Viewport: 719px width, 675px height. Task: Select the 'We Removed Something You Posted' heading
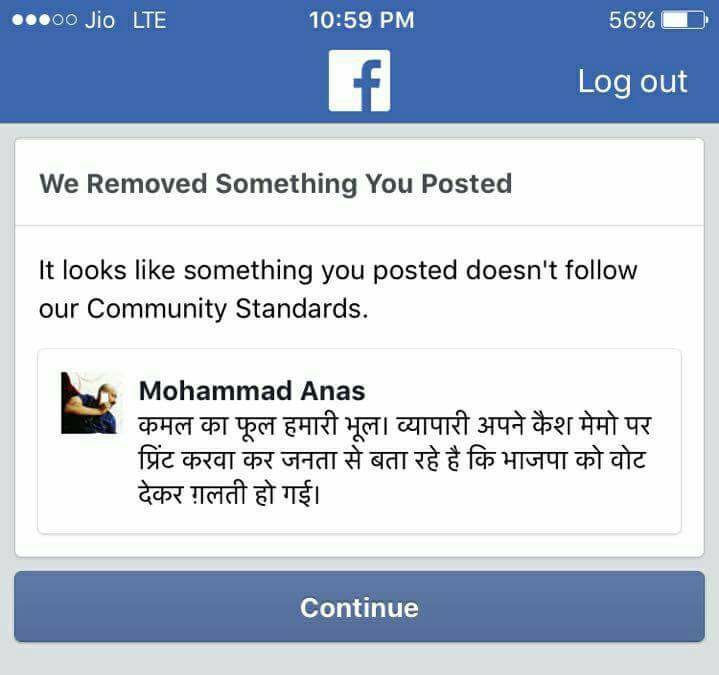coord(276,184)
